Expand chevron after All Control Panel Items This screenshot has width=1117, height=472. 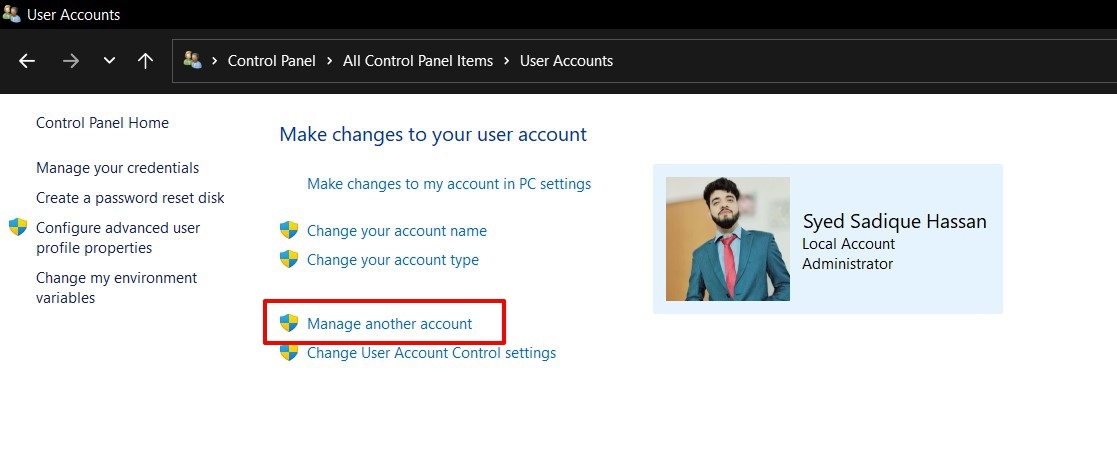(x=507, y=61)
